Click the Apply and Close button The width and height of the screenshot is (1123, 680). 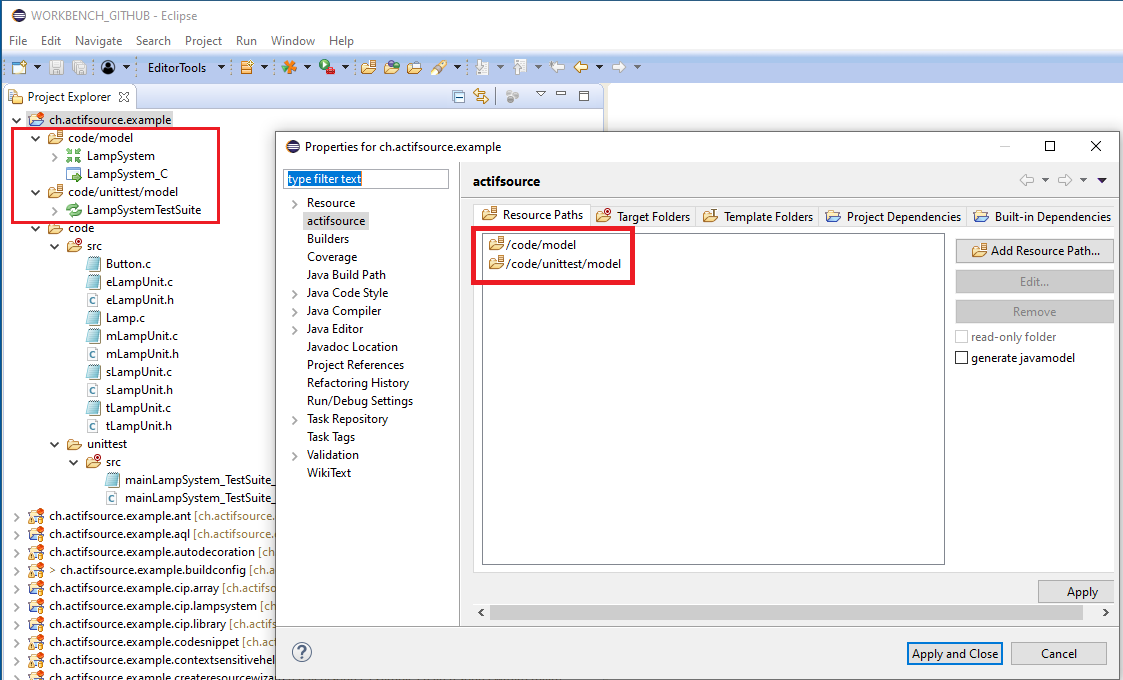954,653
